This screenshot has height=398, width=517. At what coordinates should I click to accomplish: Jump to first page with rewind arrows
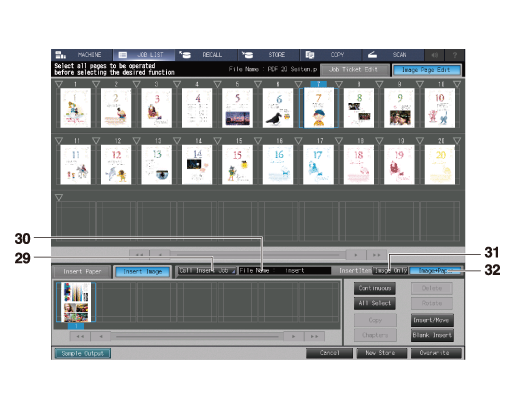[139, 255]
